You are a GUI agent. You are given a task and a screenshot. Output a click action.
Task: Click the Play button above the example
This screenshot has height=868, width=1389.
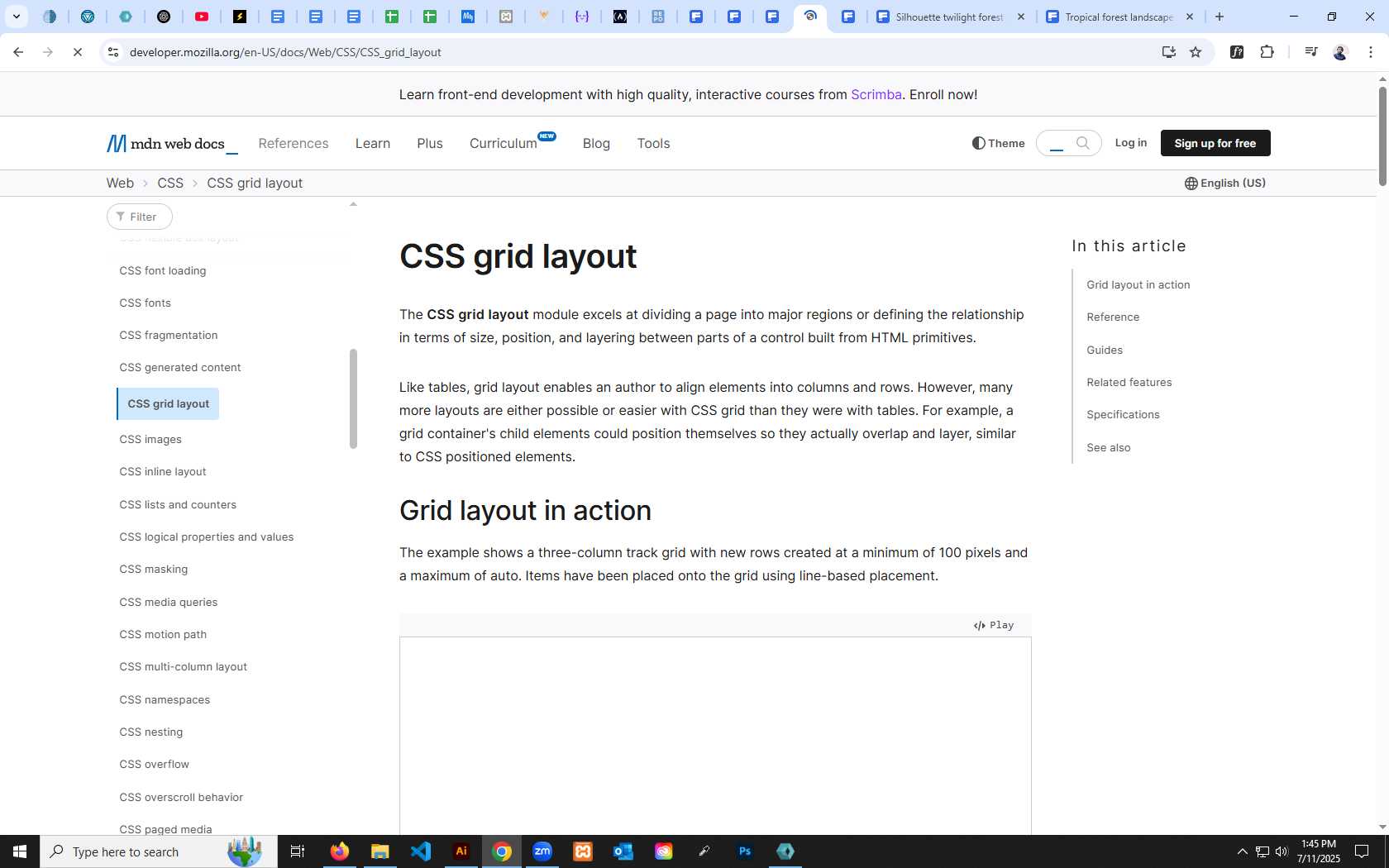click(x=994, y=625)
